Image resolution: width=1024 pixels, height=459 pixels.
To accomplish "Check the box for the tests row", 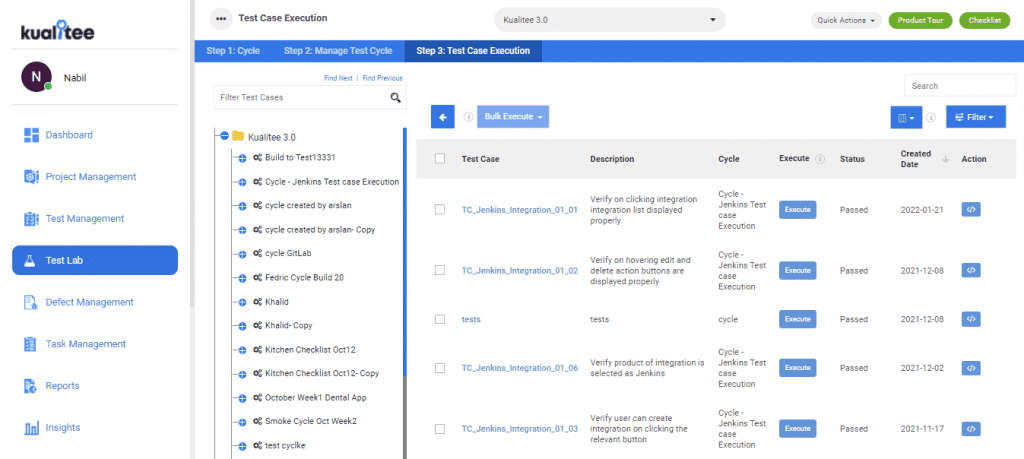I will [x=440, y=319].
